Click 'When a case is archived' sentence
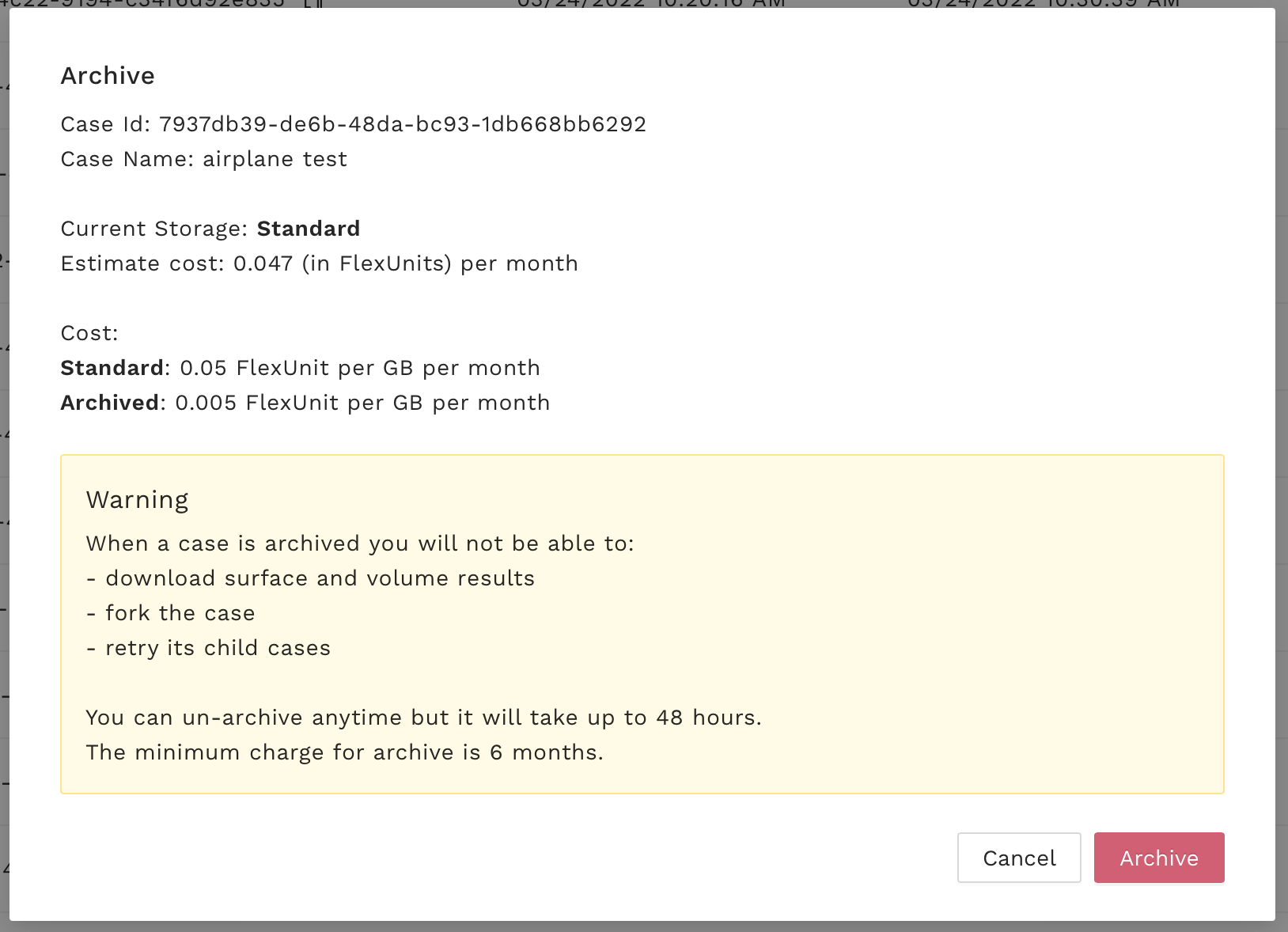This screenshot has width=1288, height=932. [x=360, y=544]
